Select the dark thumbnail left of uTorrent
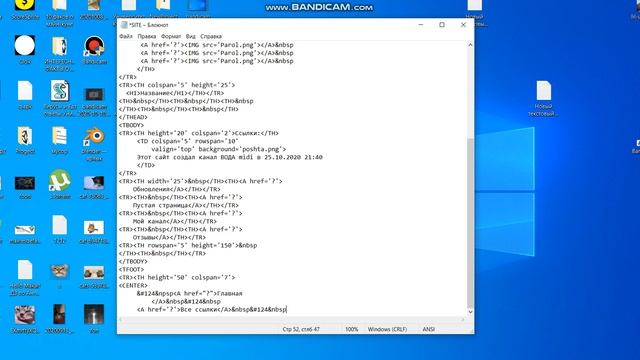The image size is (640, 360). coord(25,183)
